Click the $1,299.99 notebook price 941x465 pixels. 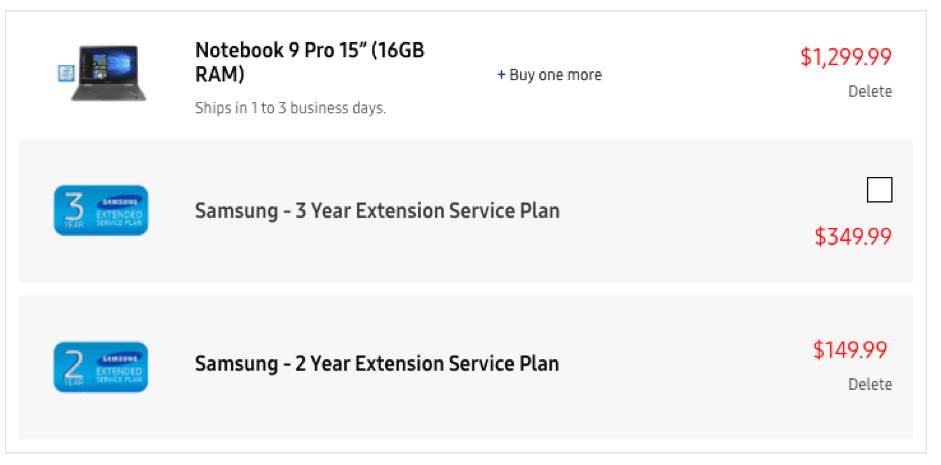(x=845, y=57)
